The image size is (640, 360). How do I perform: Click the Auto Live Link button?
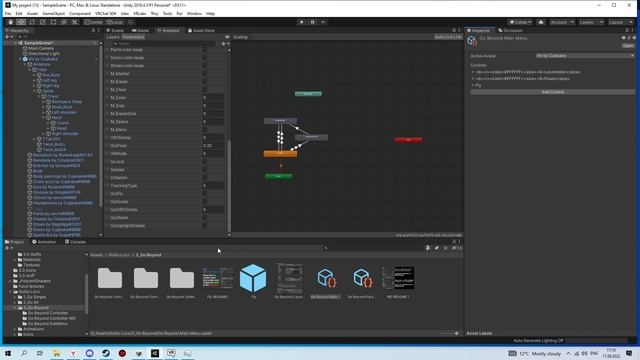(x=448, y=37)
